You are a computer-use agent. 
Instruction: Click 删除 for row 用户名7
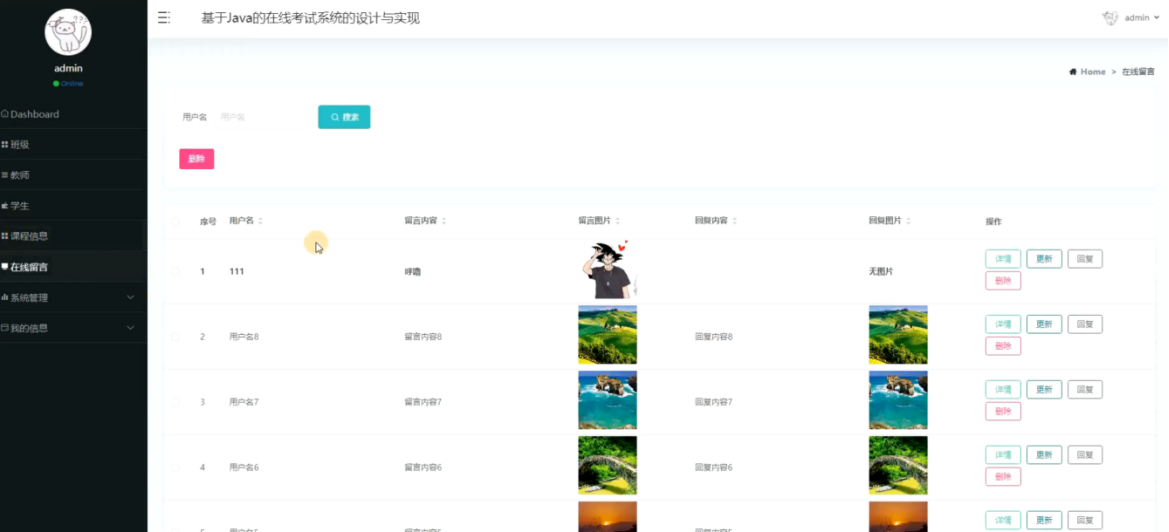point(1003,411)
